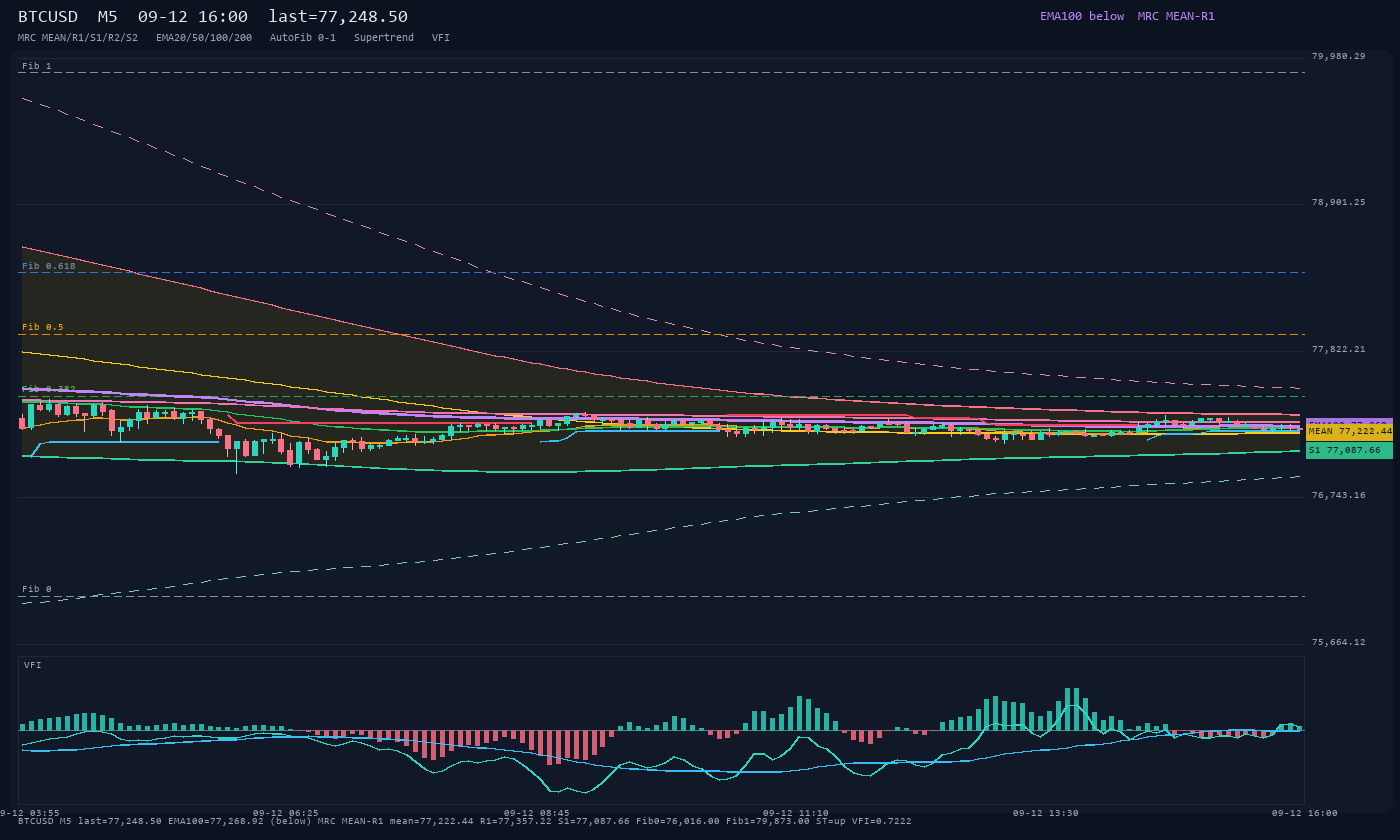Click the '09-12 11:10' time axis label

796,813
